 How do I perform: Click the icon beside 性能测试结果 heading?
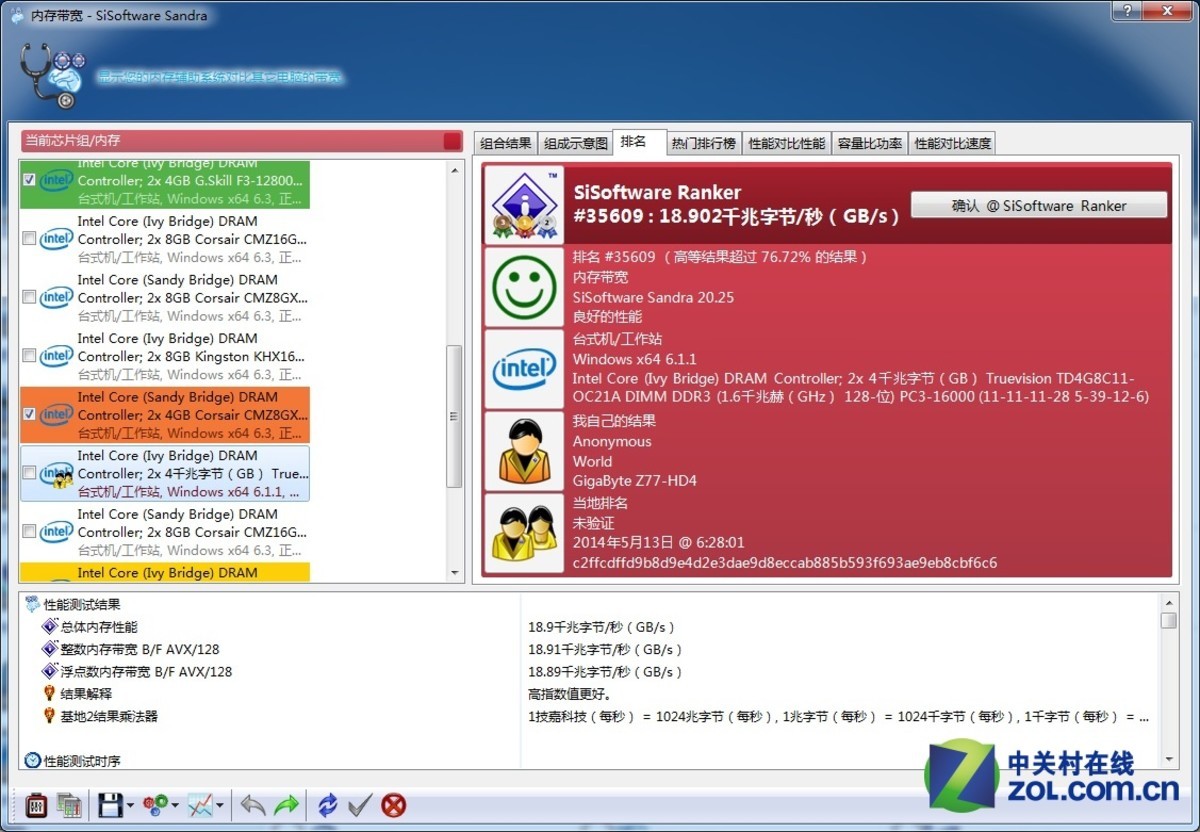pos(32,604)
